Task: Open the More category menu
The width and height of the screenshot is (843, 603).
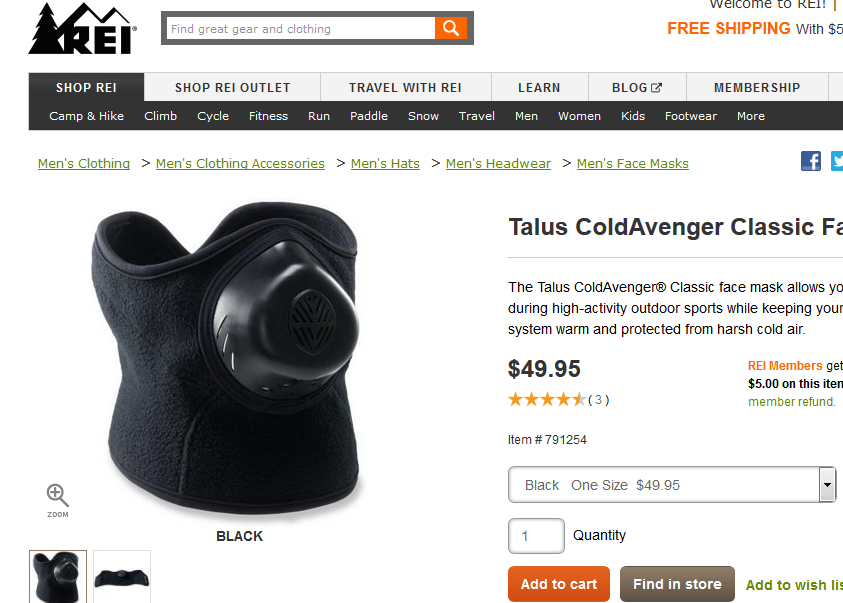Action: click(x=751, y=116)
